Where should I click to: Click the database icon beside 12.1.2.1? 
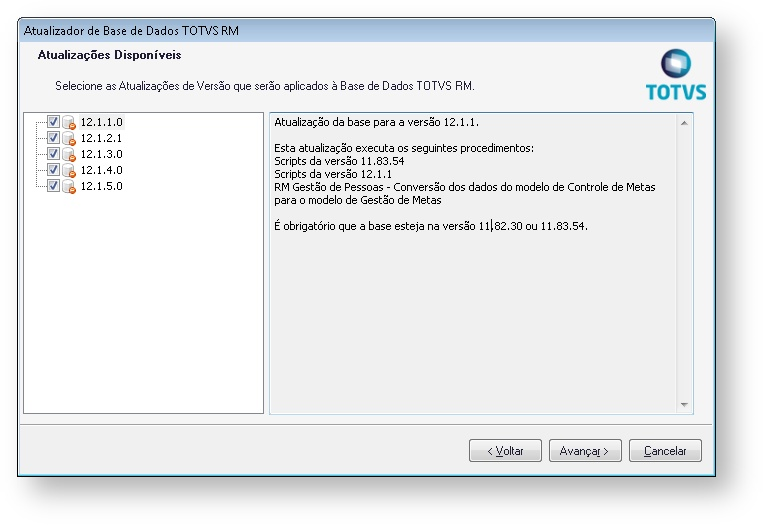(x=69, y=138)
